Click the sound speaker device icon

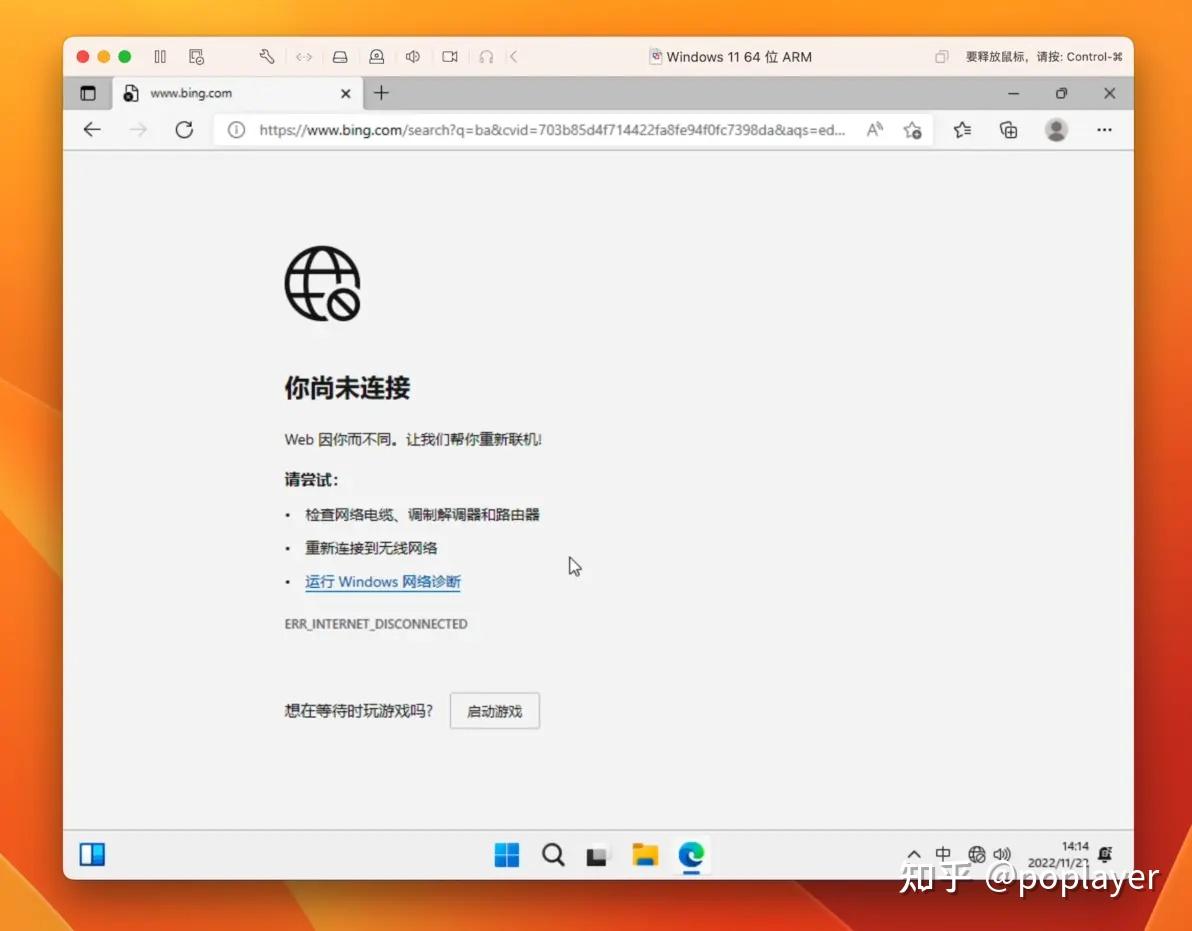[x=413, y=56]
